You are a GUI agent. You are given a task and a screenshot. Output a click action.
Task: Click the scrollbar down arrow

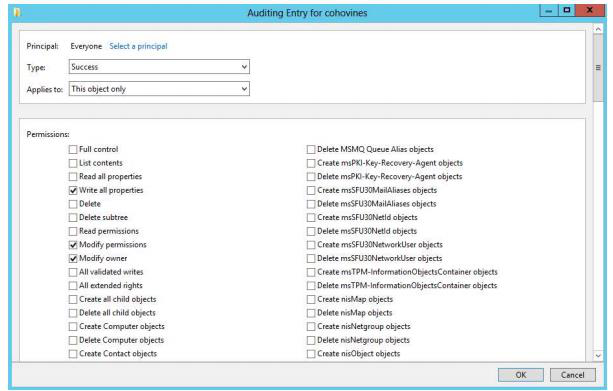coord(598,355)
